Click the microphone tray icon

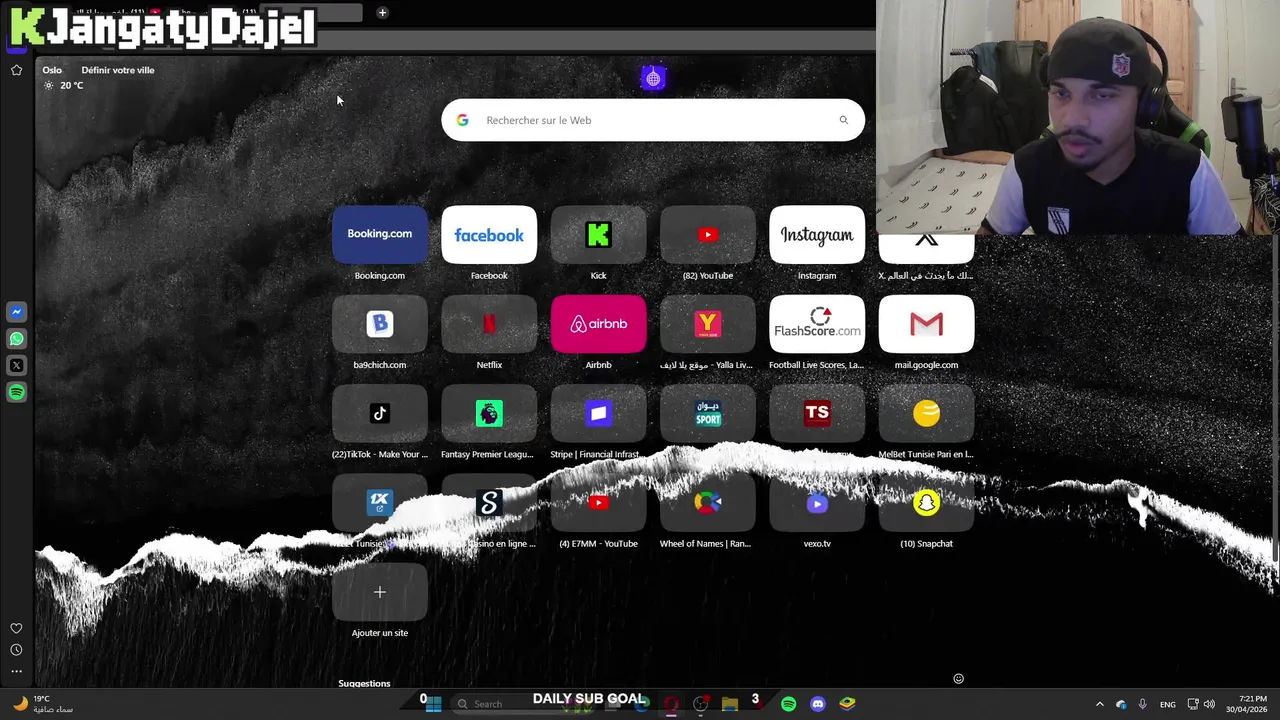(x=1142, y=704)
